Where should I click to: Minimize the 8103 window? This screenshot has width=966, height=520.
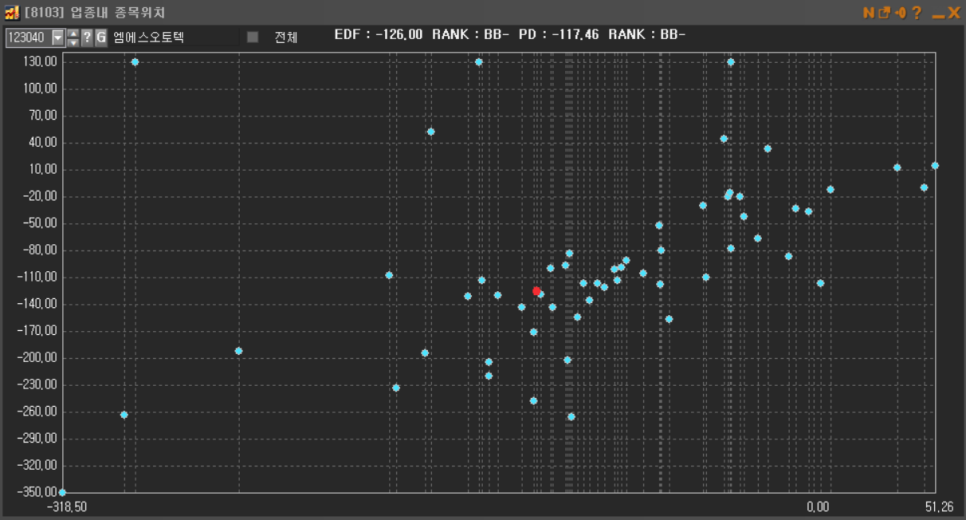(x=938, y=16)
